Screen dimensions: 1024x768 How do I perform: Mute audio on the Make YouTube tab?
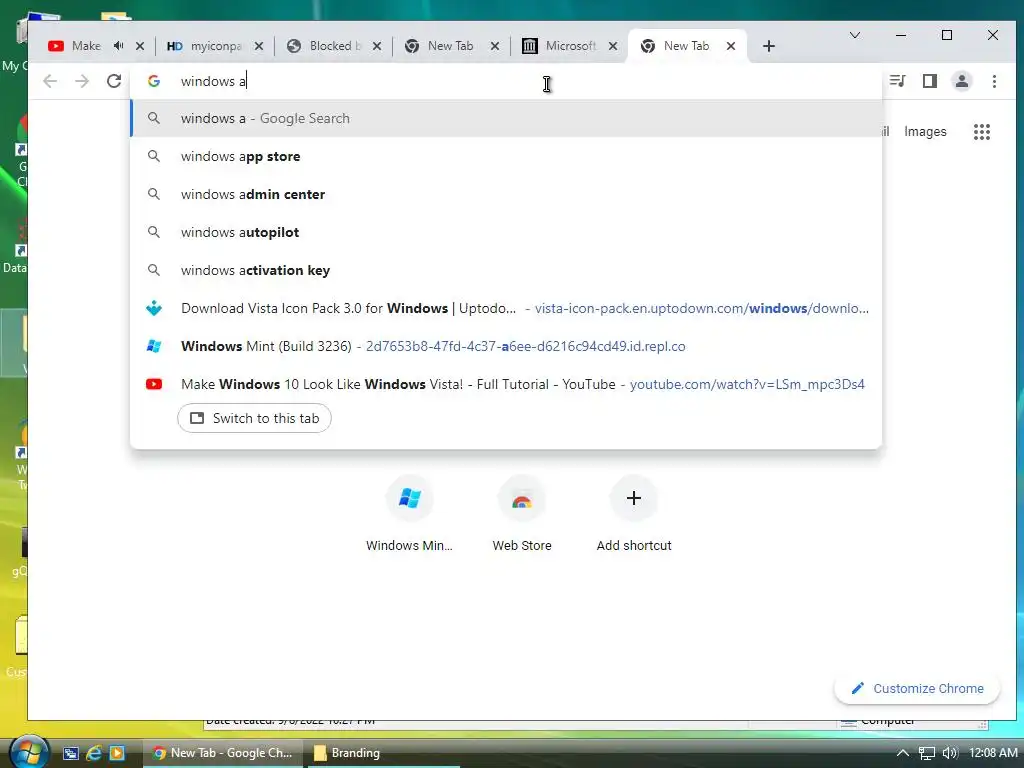pyautogui.click(x=118, y=46)
